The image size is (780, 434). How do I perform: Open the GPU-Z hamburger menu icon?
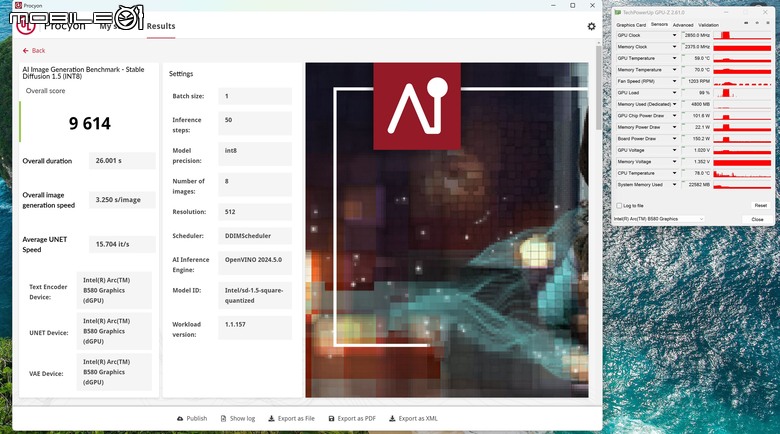[768, 23]
